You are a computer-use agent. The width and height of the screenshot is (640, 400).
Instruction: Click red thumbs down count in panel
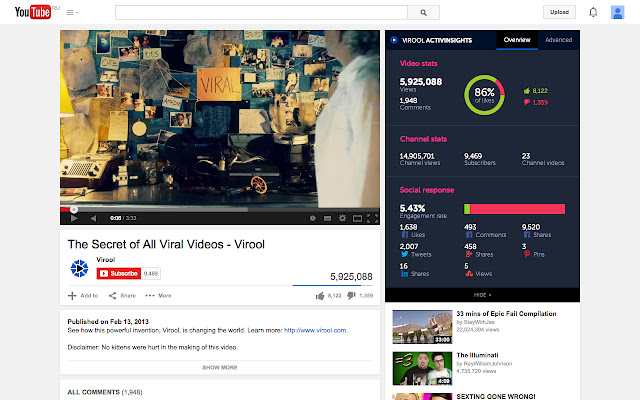[536, 102]
